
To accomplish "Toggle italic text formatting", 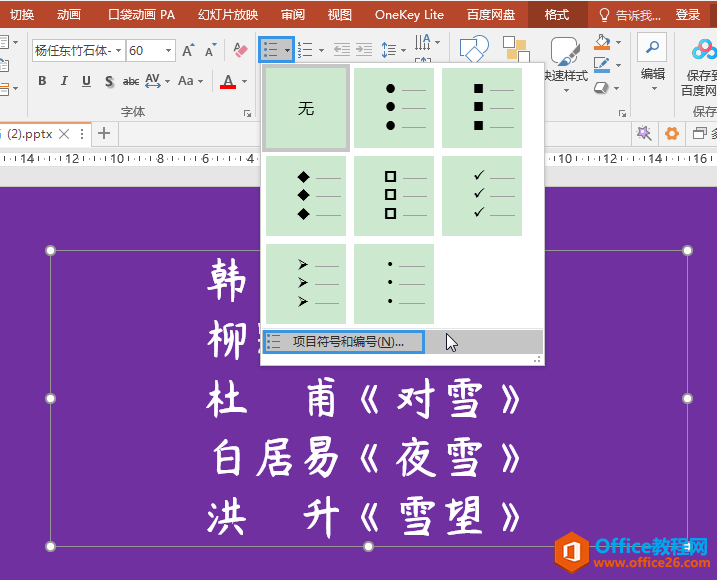I will 64,81.
